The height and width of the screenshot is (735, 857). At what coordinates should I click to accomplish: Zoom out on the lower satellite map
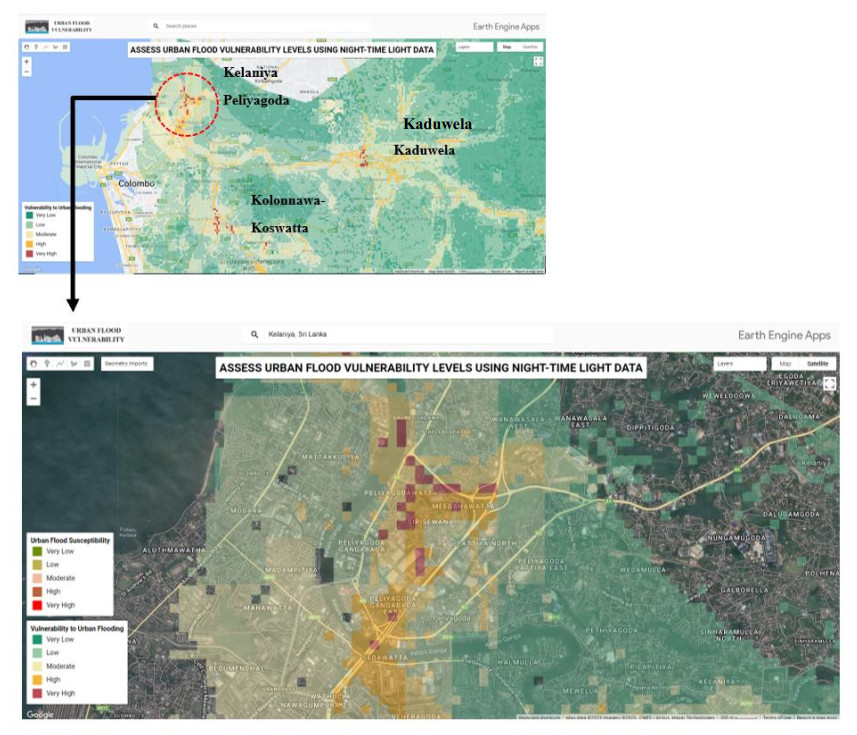(x=34, y=399)
